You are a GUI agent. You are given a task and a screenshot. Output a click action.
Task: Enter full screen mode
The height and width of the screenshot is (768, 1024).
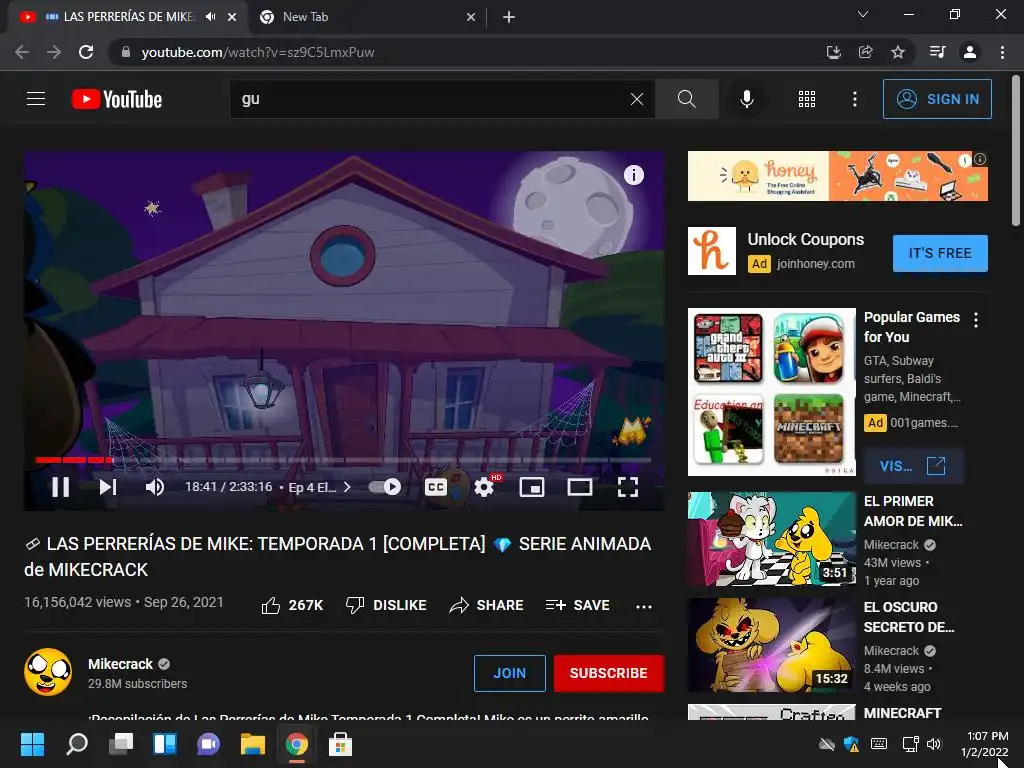coord(628,487)
